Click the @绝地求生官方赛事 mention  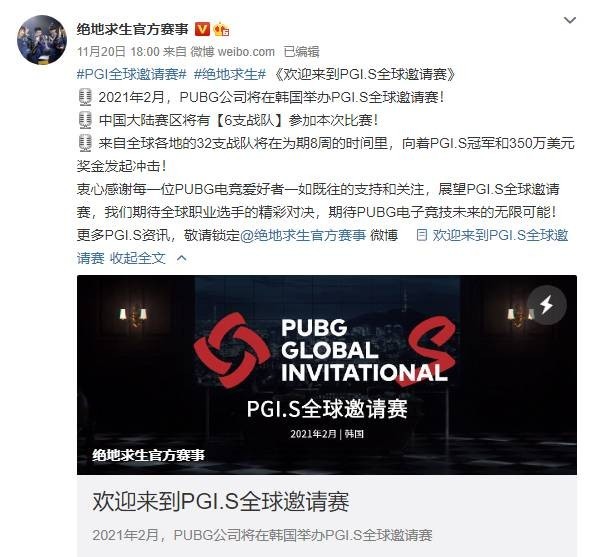pyautogui.click(x=303, y=235)
